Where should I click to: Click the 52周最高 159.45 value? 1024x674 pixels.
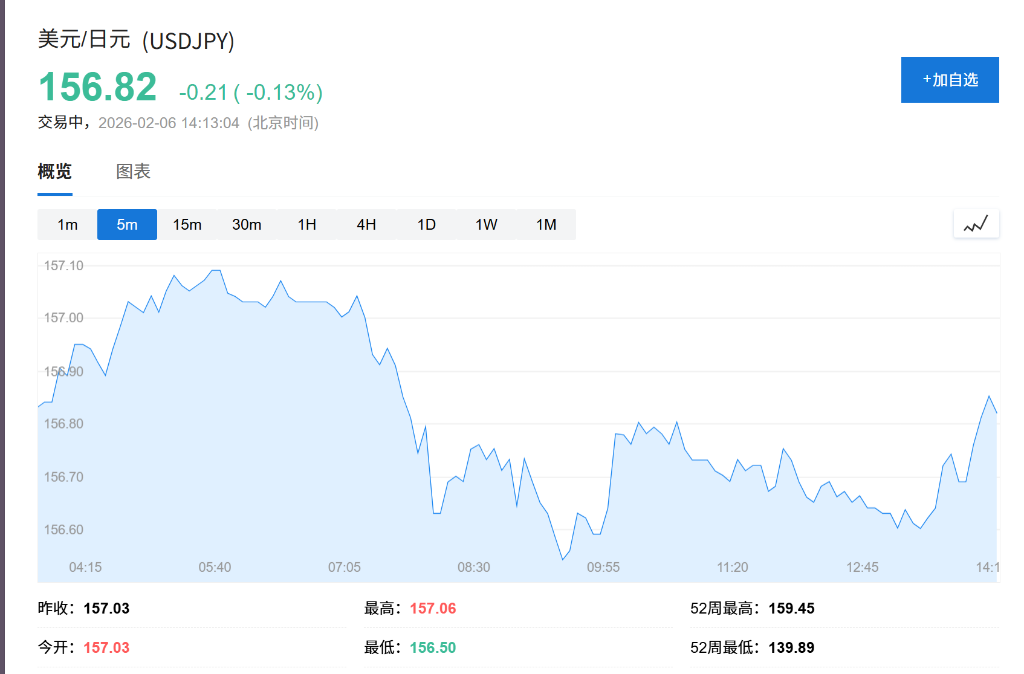pyautogui.click(x=791, y=608)
